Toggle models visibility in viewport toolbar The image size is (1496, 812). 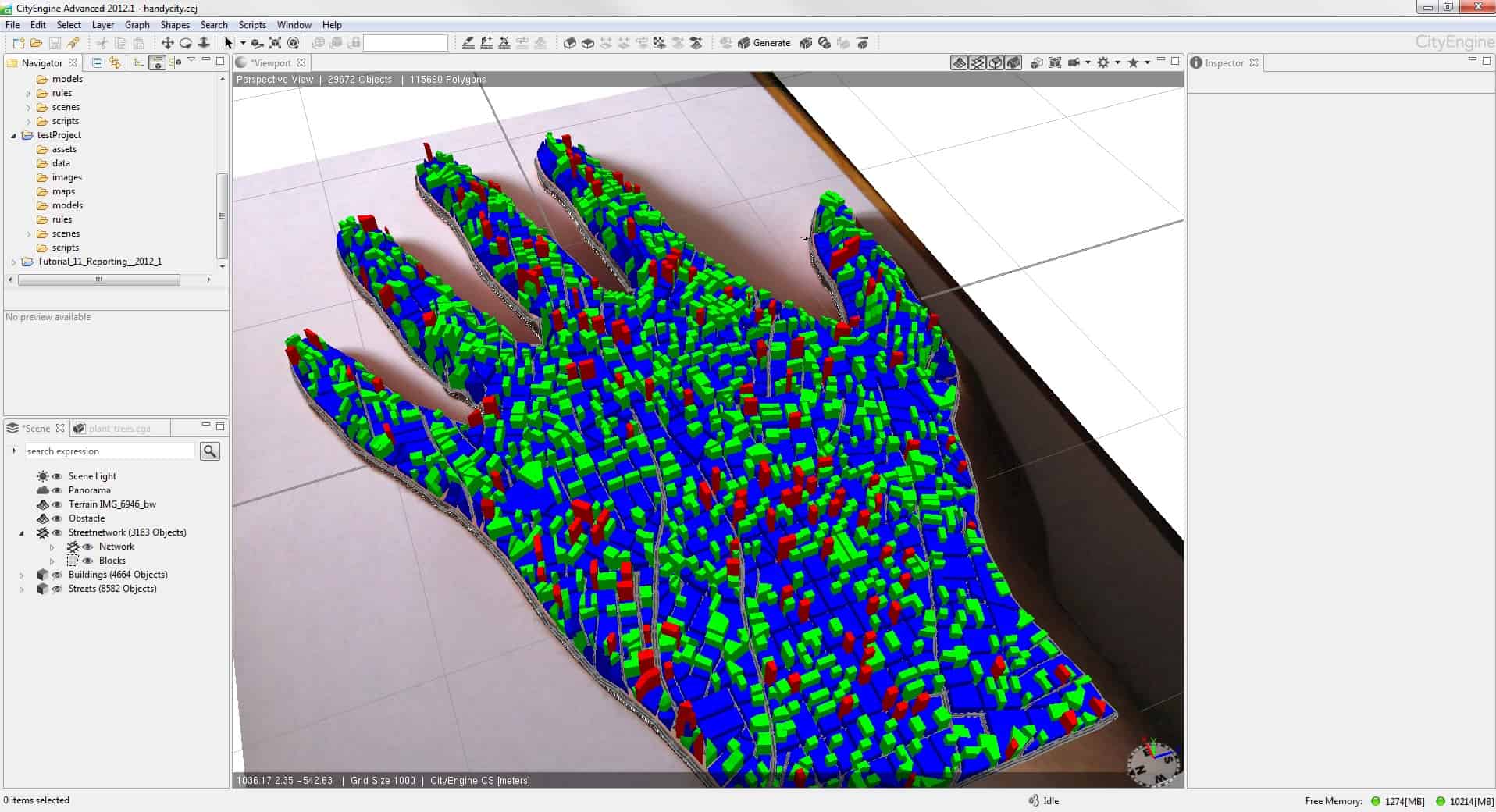(1013, 62)
